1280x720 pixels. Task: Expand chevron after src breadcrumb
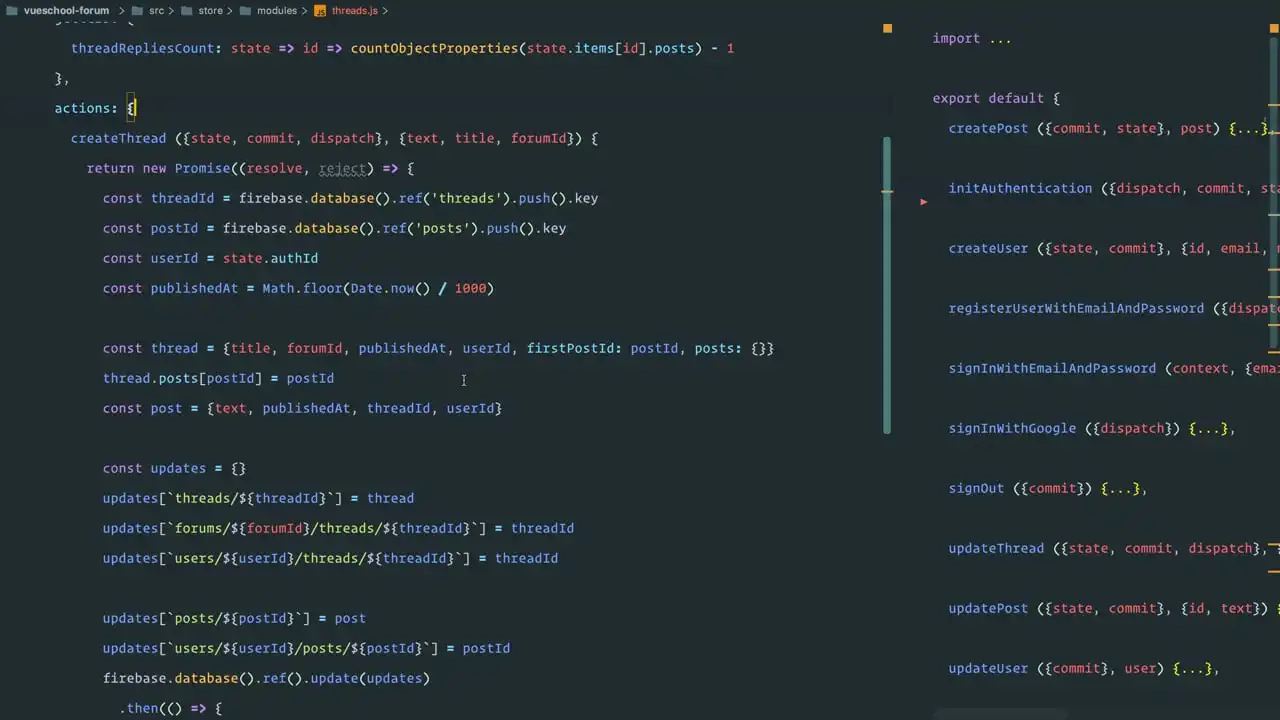point(173,10)
